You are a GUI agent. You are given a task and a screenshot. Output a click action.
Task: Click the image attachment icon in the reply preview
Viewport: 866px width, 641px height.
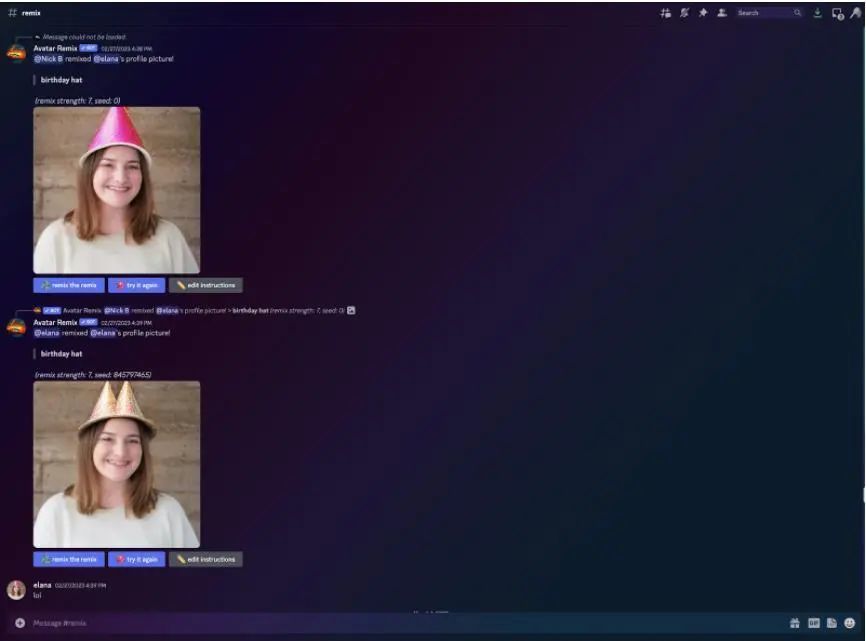351,311
